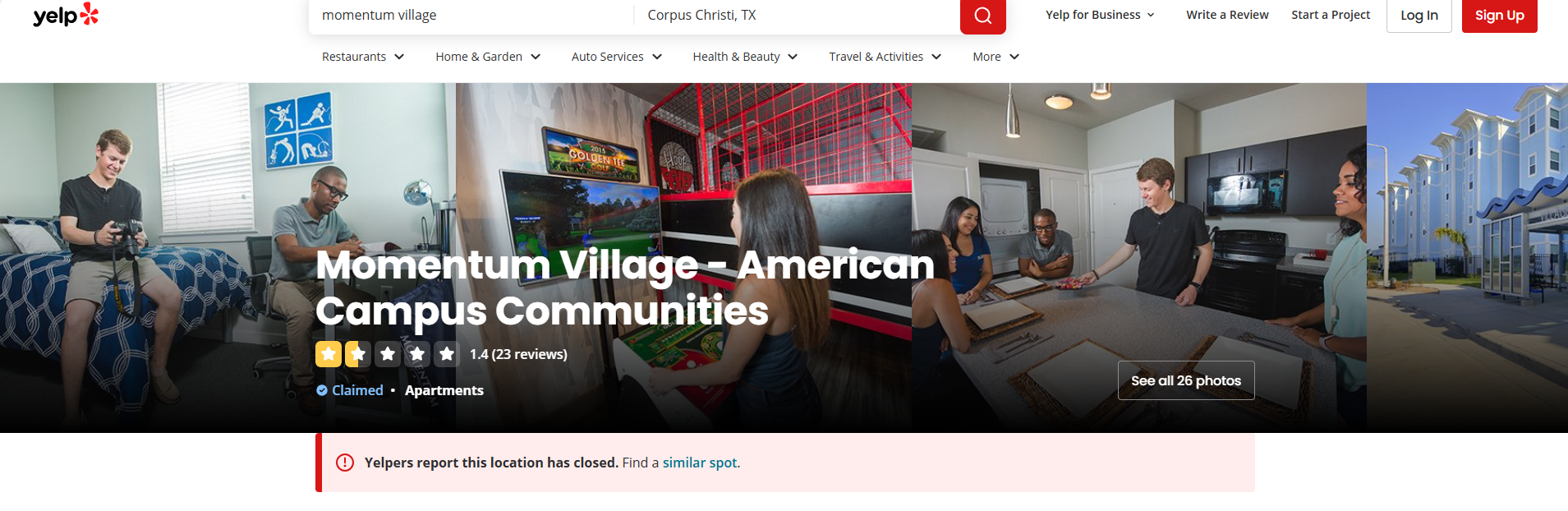Open See all 26 photos
1568x511 pixels.
point(1186,380)
